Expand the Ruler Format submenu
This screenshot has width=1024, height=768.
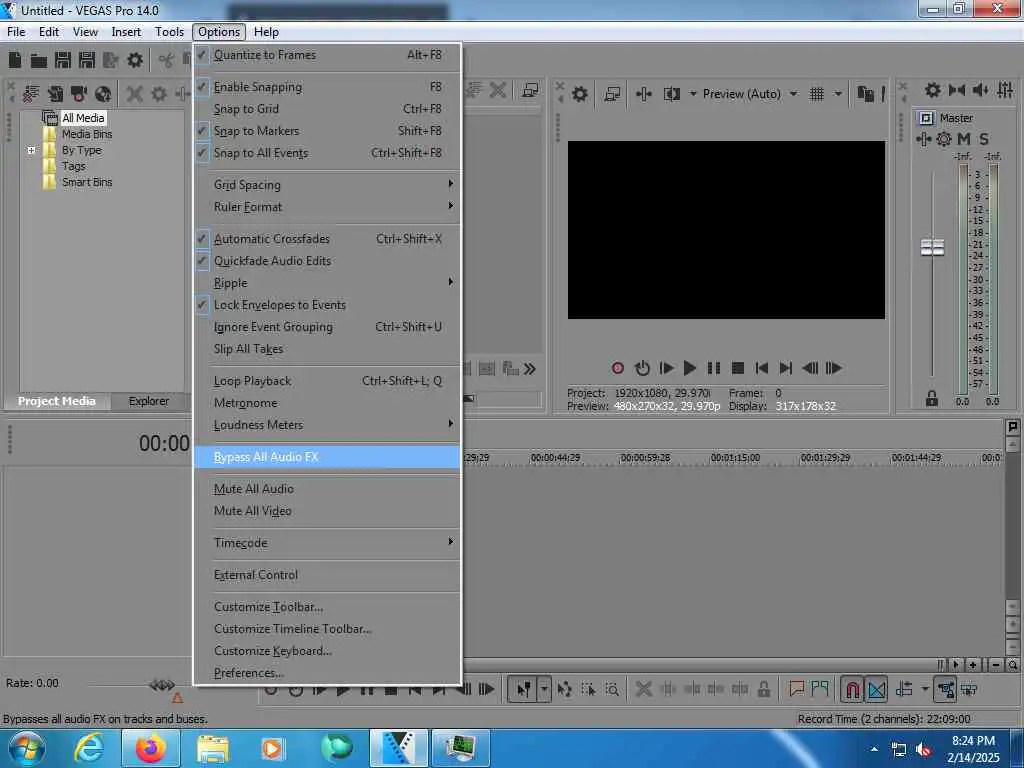[x=327, y=207]
